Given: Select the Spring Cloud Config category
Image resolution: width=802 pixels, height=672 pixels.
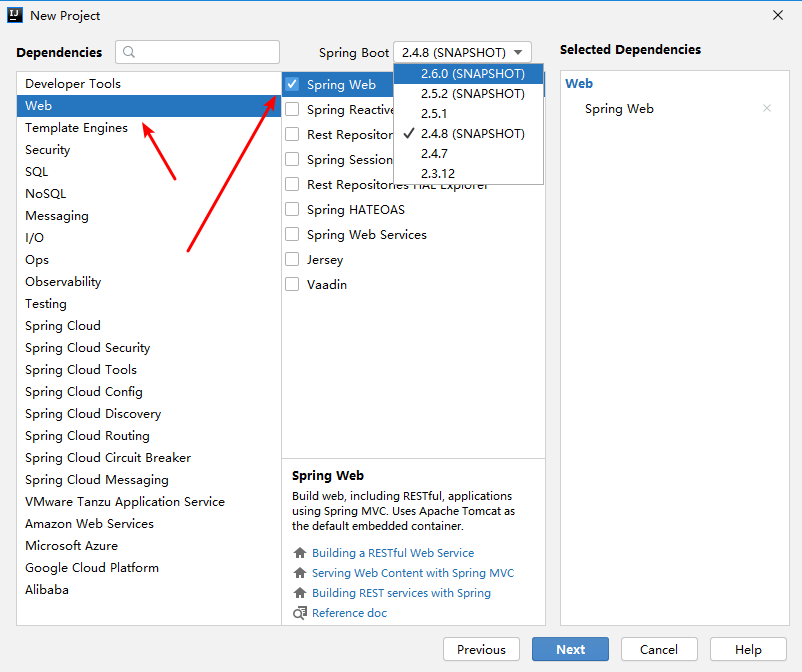Looking at the screenshot, I should (x=149, y=391).
